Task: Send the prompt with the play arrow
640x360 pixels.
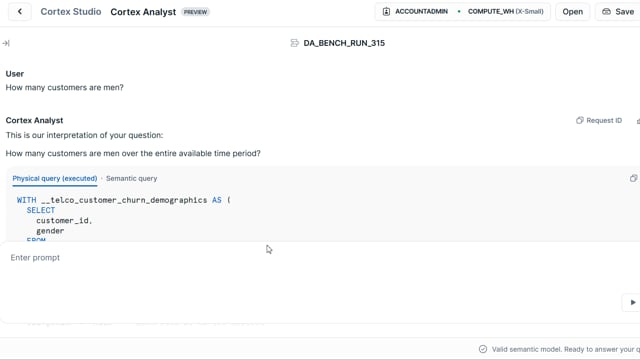Action: 632,302
